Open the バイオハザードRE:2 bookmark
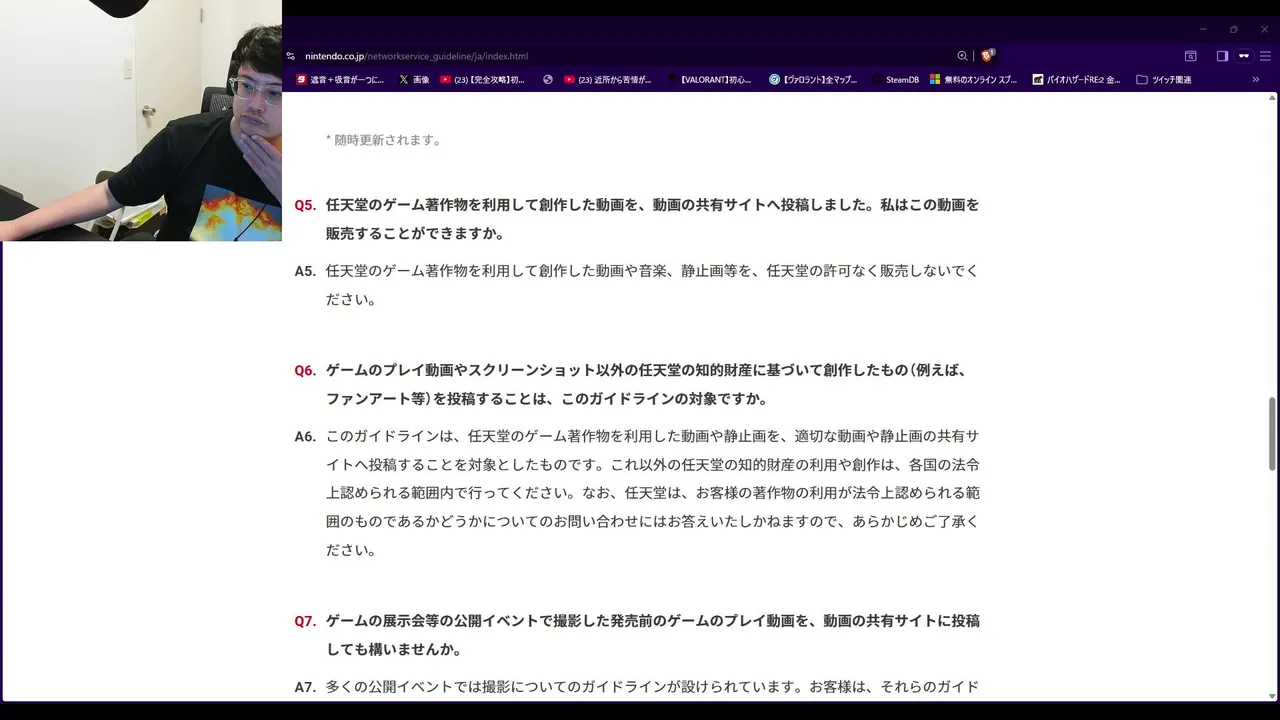 (1076, 79)
